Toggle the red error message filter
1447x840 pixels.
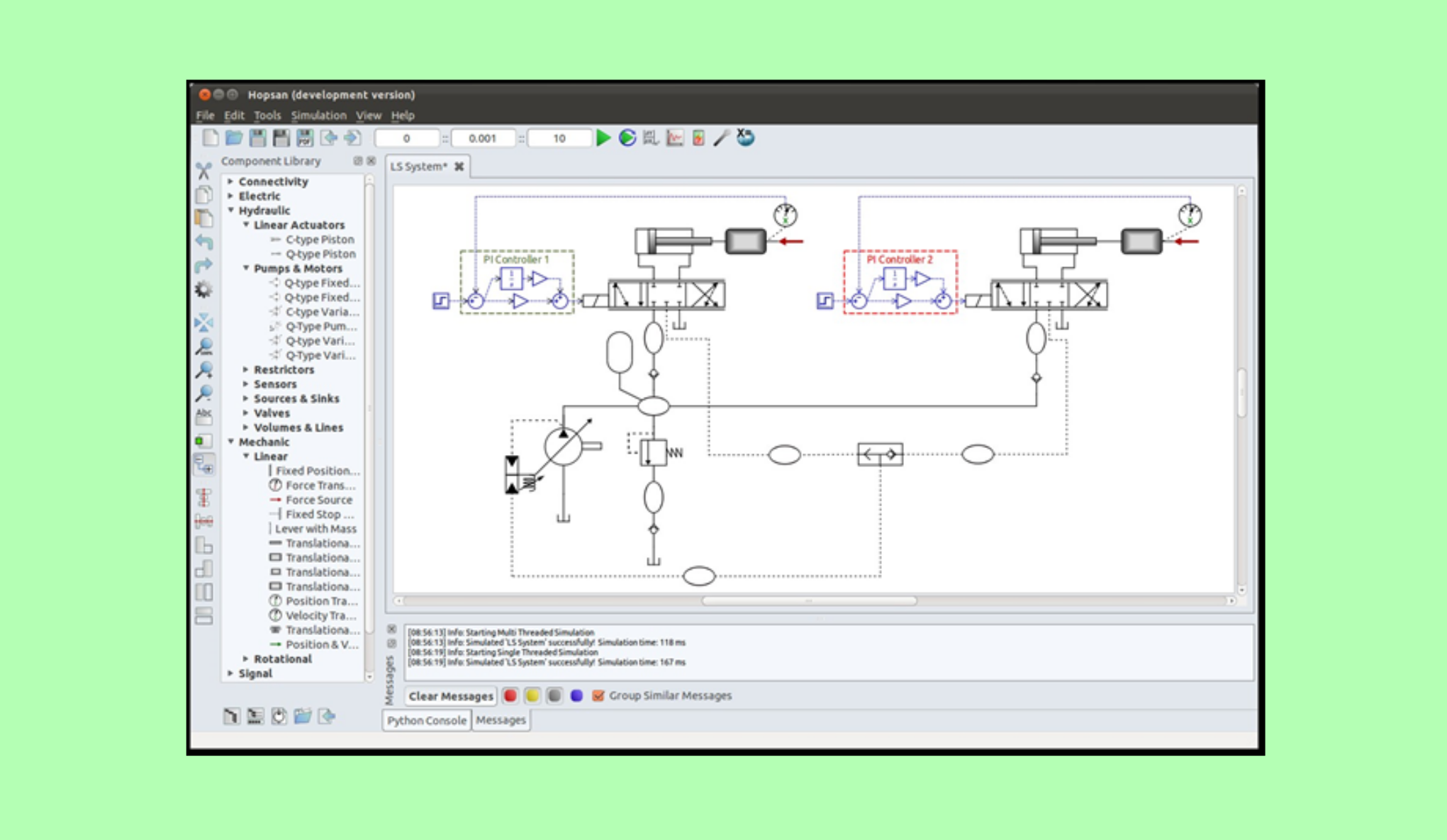[510, 695]
